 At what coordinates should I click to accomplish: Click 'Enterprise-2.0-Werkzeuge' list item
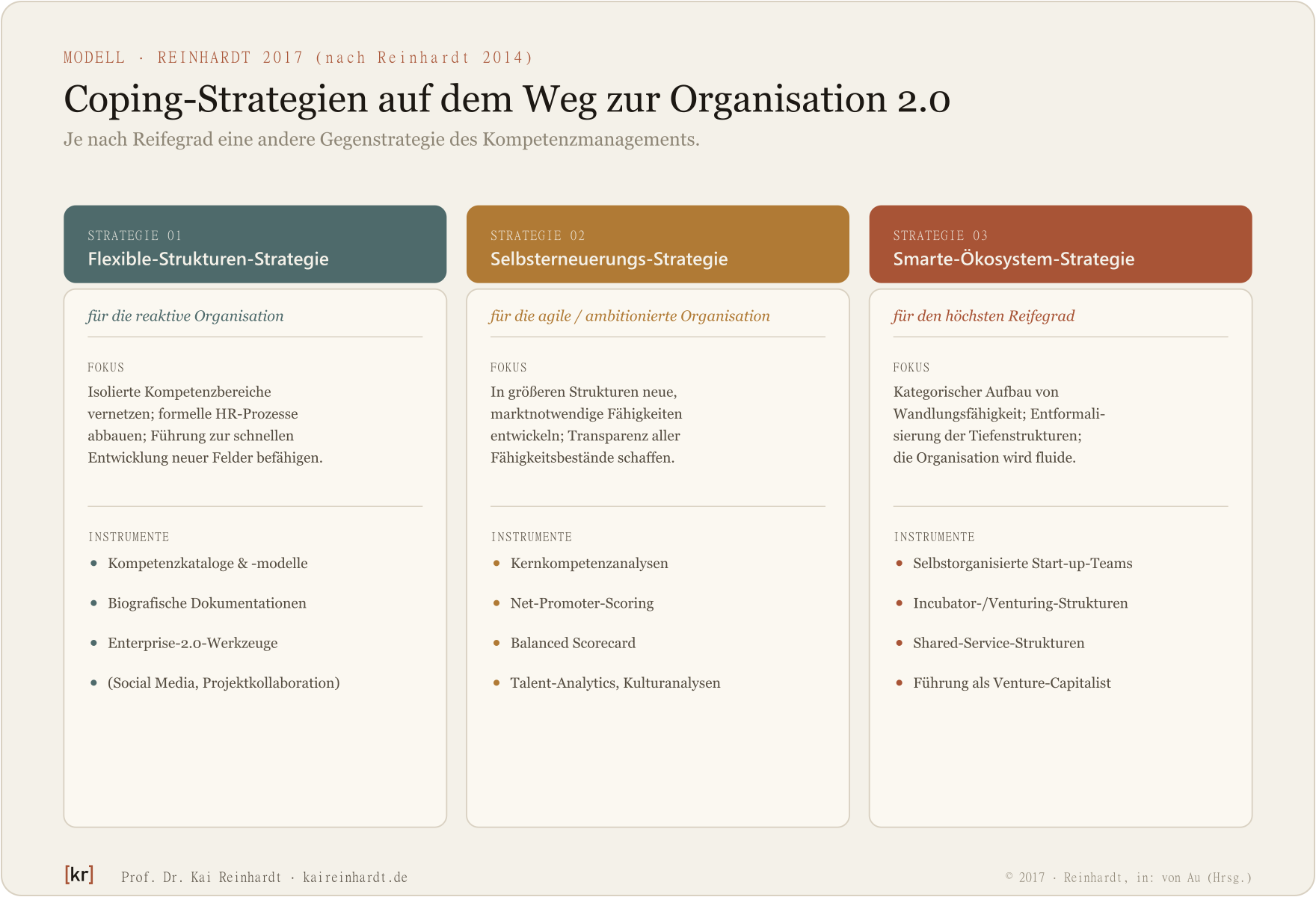pos(193,643)
